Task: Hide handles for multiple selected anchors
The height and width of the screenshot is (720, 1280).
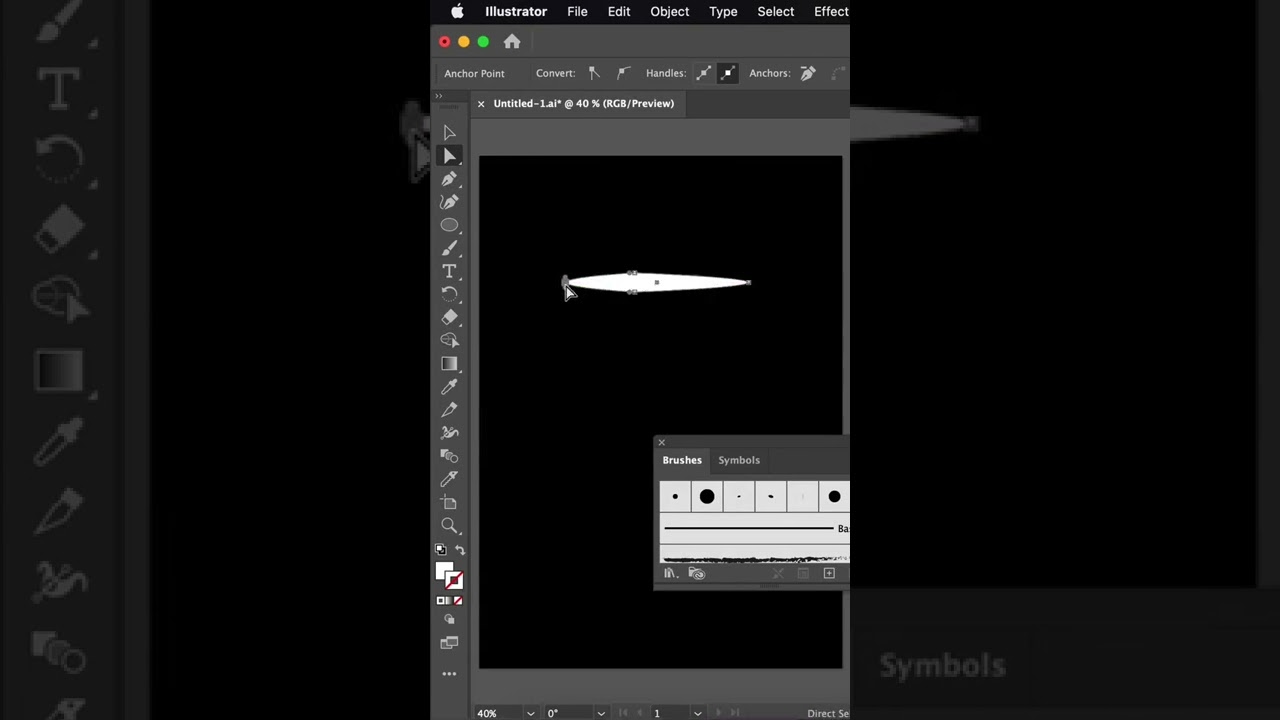Action: [x=728, y=73]
